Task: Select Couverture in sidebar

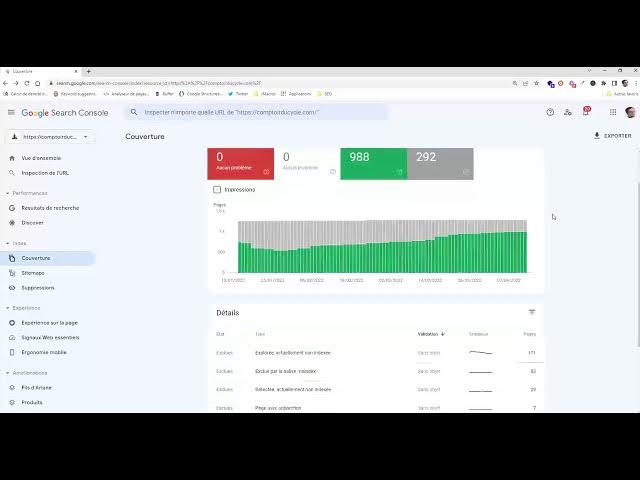Action: [x=48, y=258]
